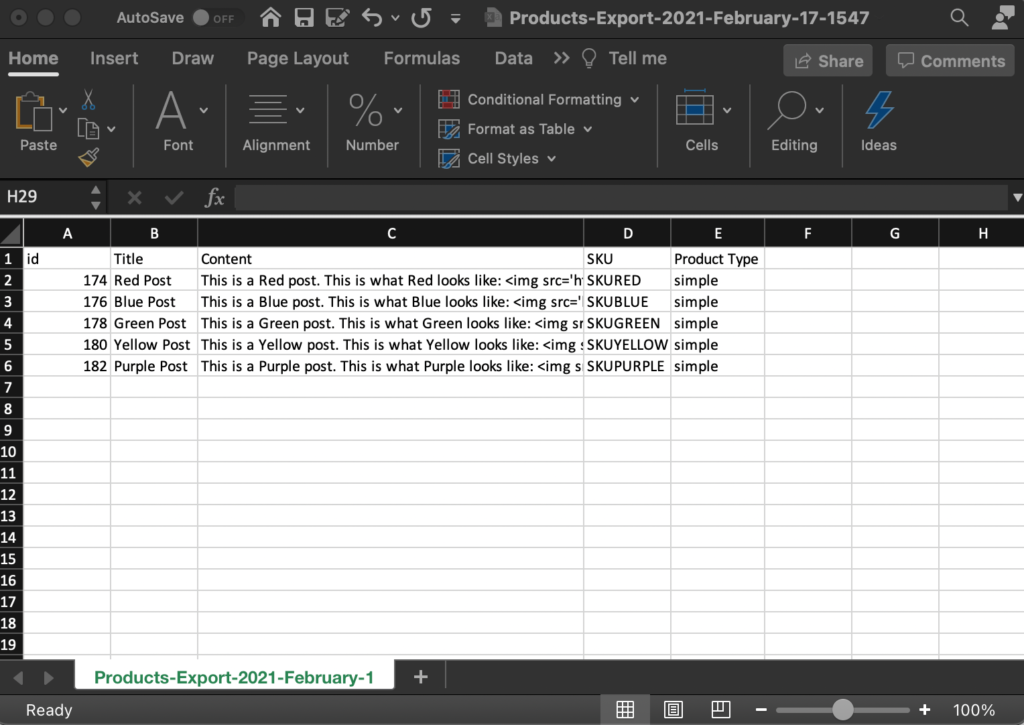Click the Paste clipboard icon

click(34, 111)
